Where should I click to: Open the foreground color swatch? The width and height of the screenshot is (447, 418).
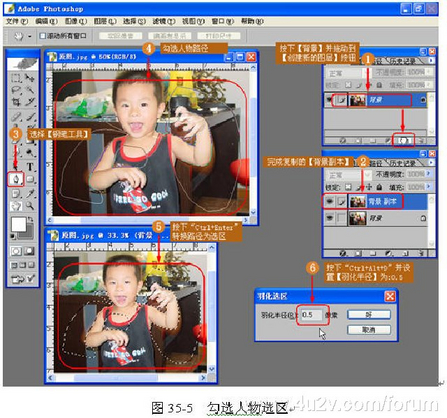tap(18, 224)
